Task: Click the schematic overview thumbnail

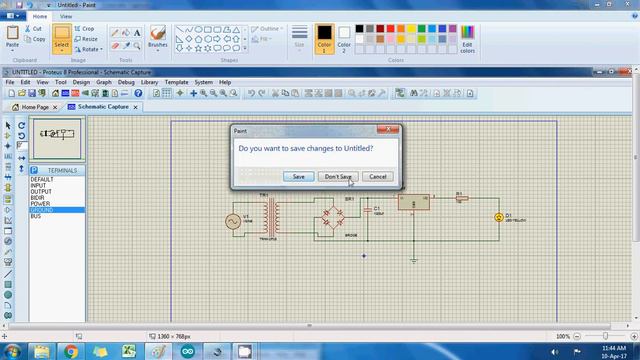Action: click(57, 139)
